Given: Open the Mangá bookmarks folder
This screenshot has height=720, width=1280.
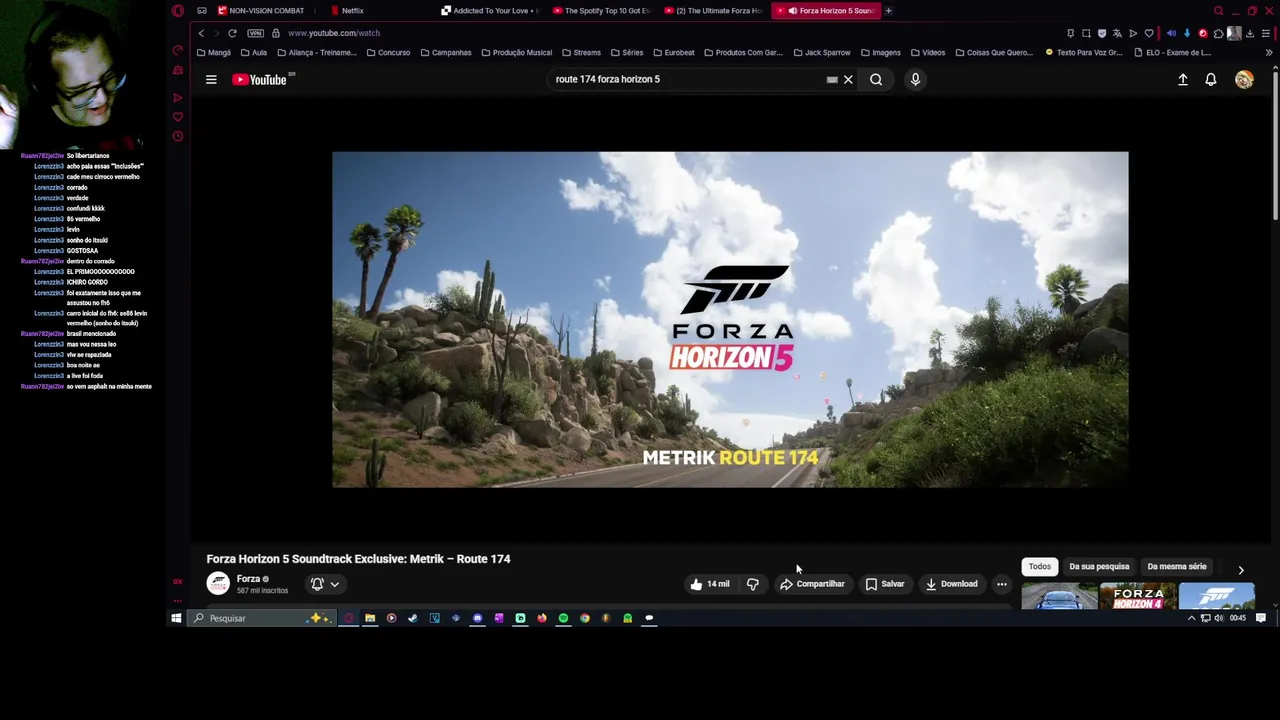Looking at the screenshot, I should point(214,52).
